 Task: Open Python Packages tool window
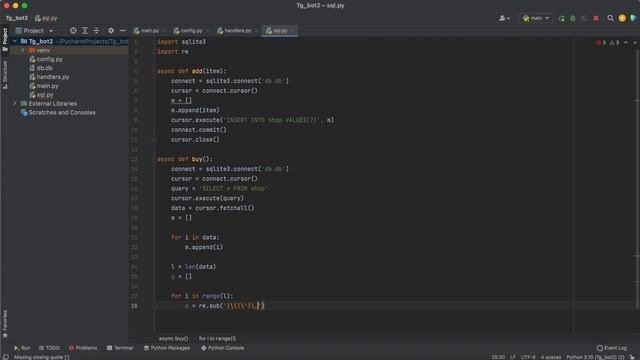point(167,348)
